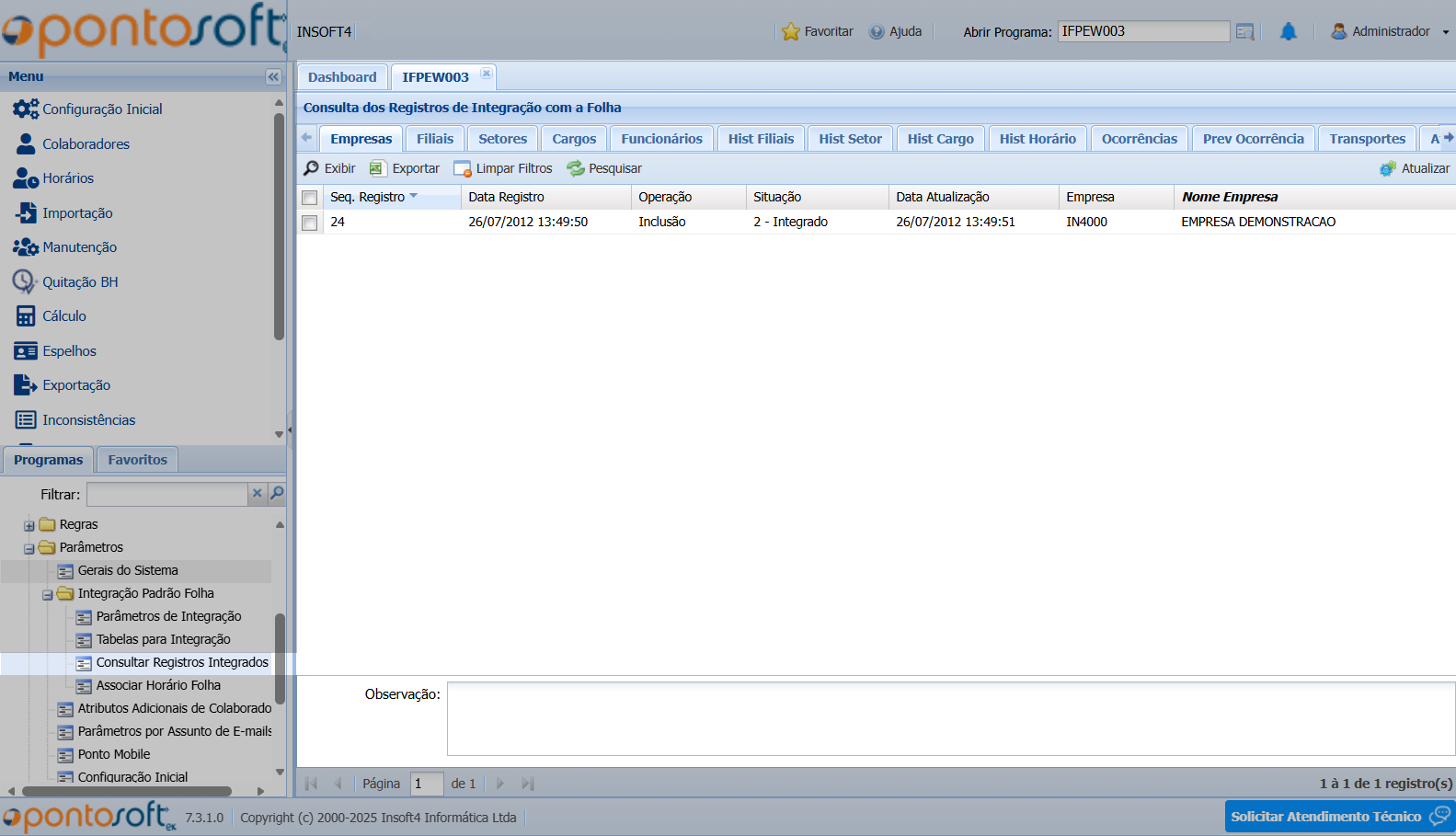
Task: Click the Observação text area
Action: (x=950, y=718)
